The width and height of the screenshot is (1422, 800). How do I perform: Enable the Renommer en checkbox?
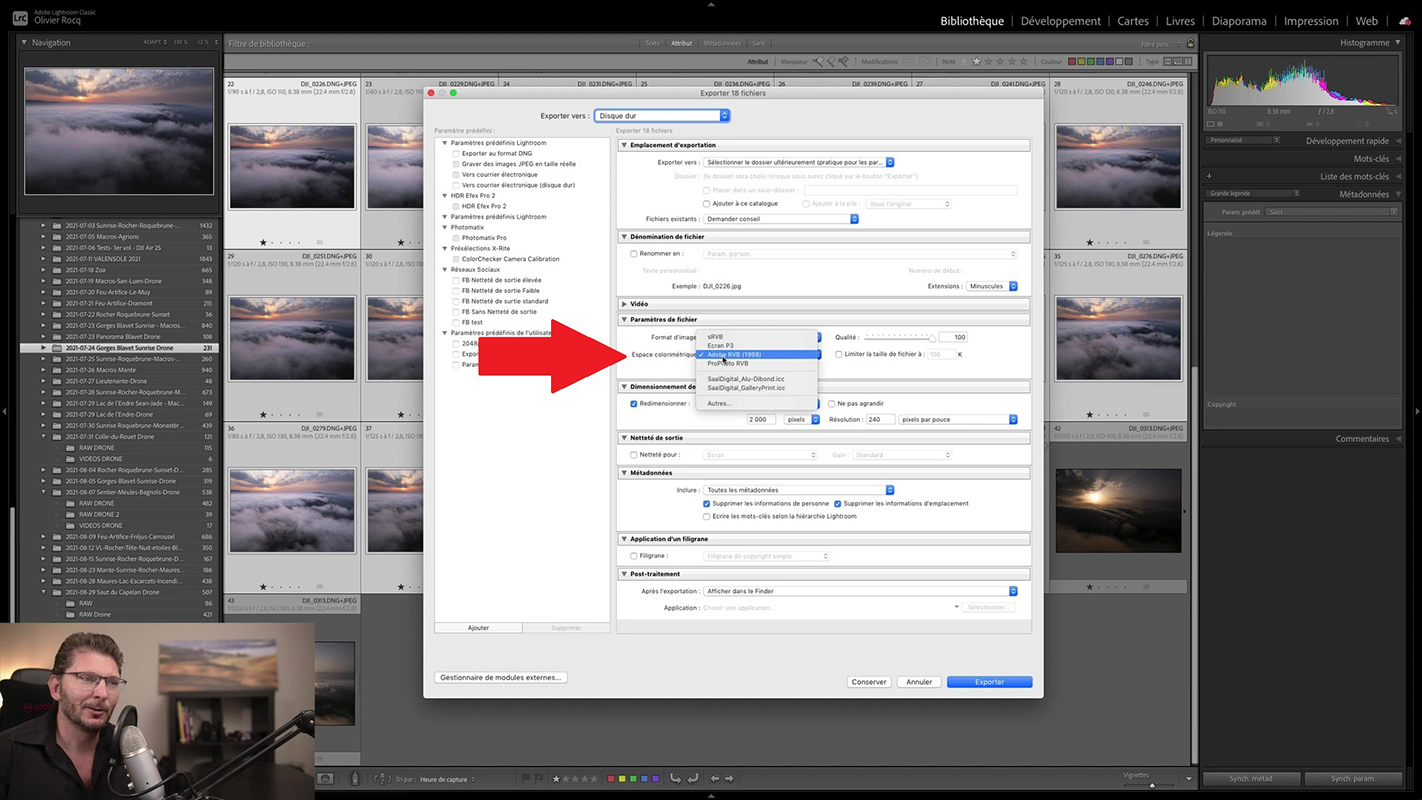634,254
